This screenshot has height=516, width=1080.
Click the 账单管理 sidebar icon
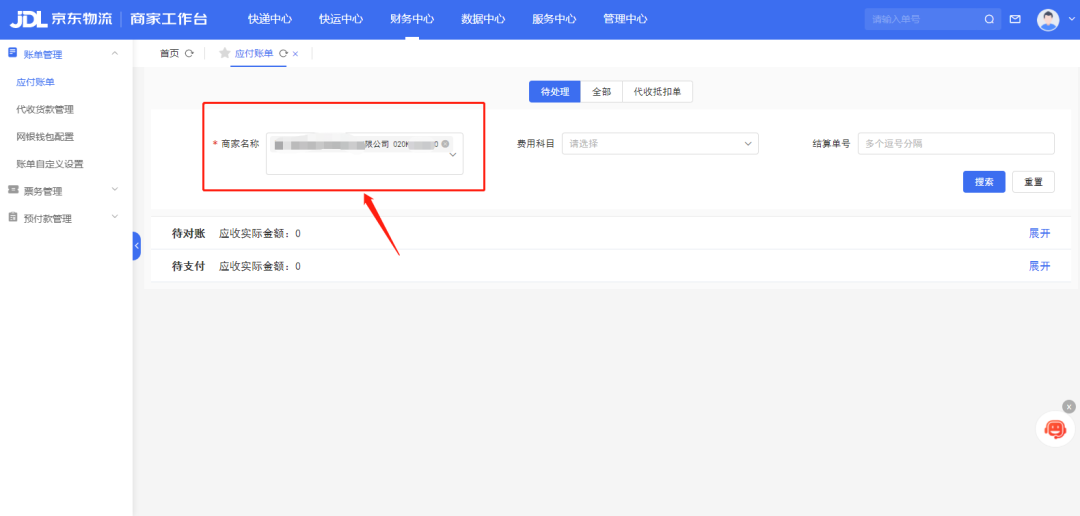(12, 53)
